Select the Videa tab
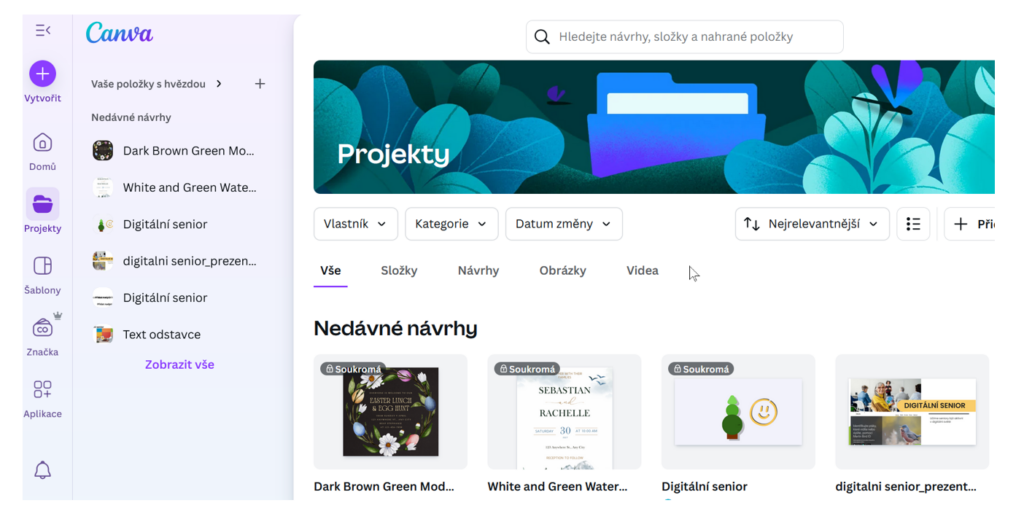 point(642,271)
